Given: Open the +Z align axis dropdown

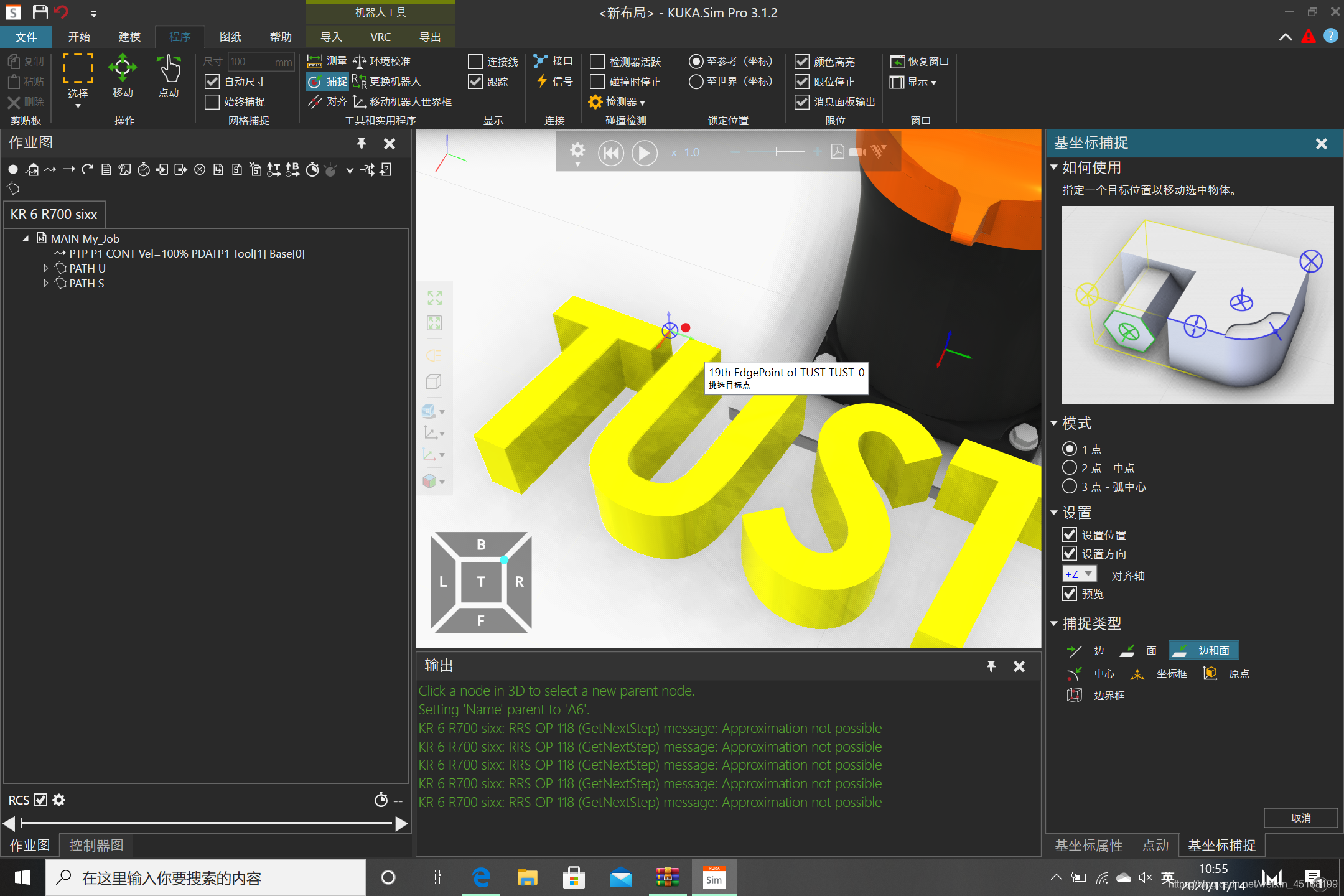Looking at the screenshot, I should point(1080,574).
